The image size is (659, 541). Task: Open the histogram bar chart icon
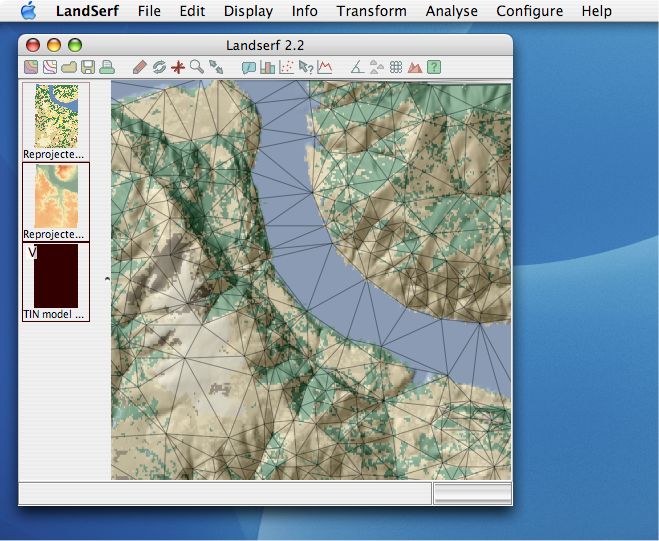point(267,67)
